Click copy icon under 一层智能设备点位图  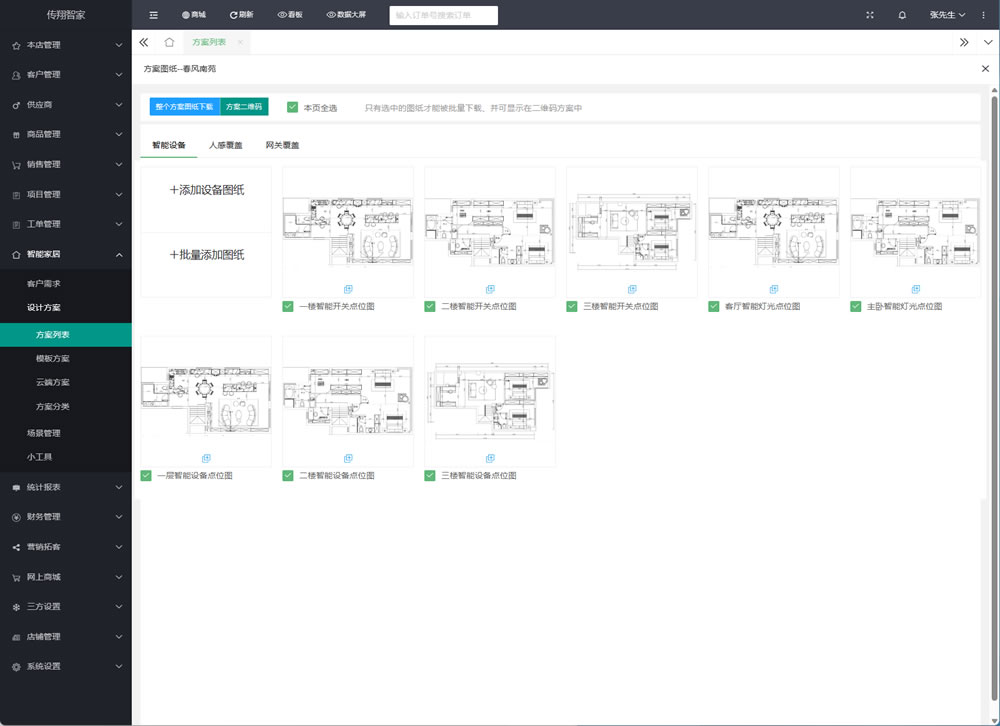[206, 458]
